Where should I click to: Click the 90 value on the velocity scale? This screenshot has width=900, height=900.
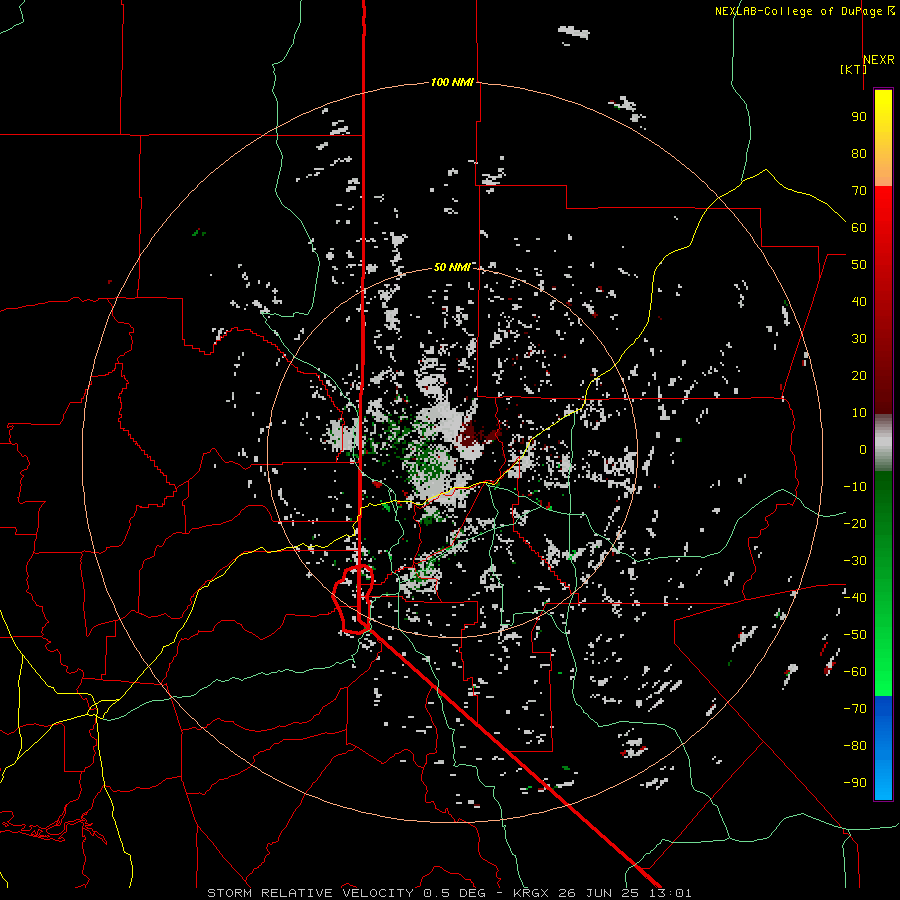click(x=859, y=117)
